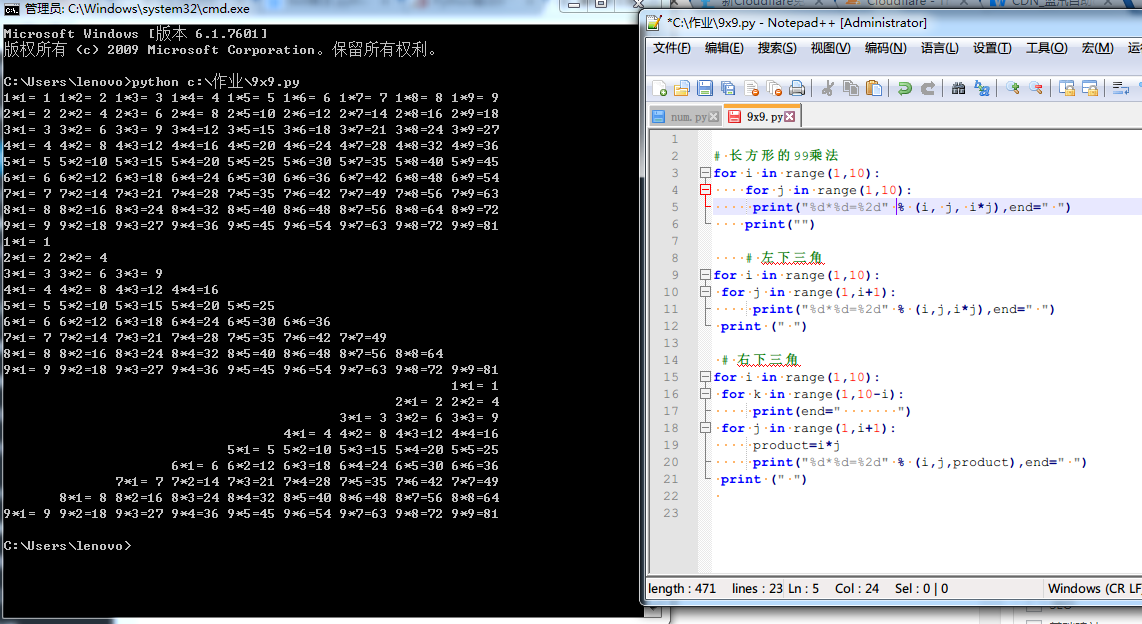The height and width of the screenshot is (624, 1142).
Task: Cut selection with the scissors icon
Action: point(827,89)
